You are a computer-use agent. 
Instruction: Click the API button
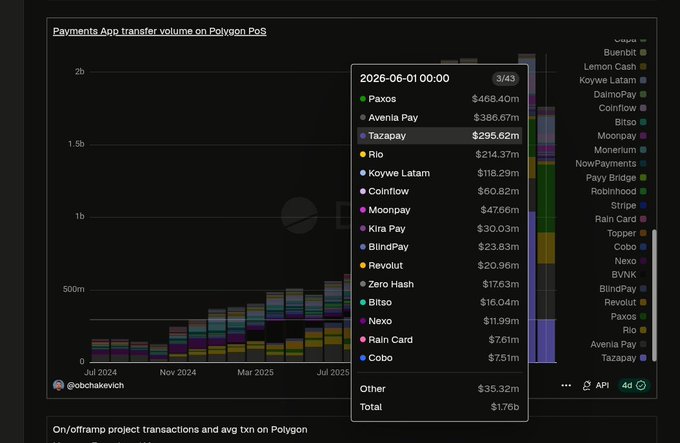point(596,385)
